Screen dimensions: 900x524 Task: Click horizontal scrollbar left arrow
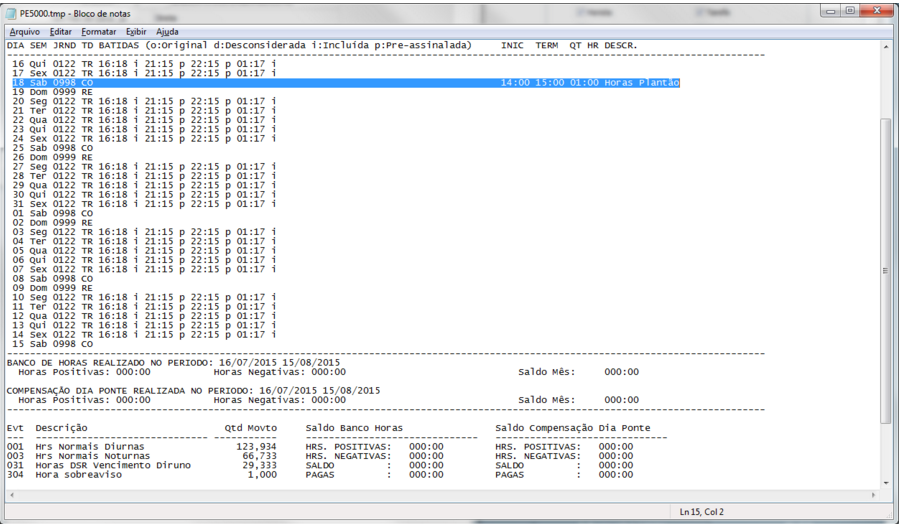[x=12, y=494]
